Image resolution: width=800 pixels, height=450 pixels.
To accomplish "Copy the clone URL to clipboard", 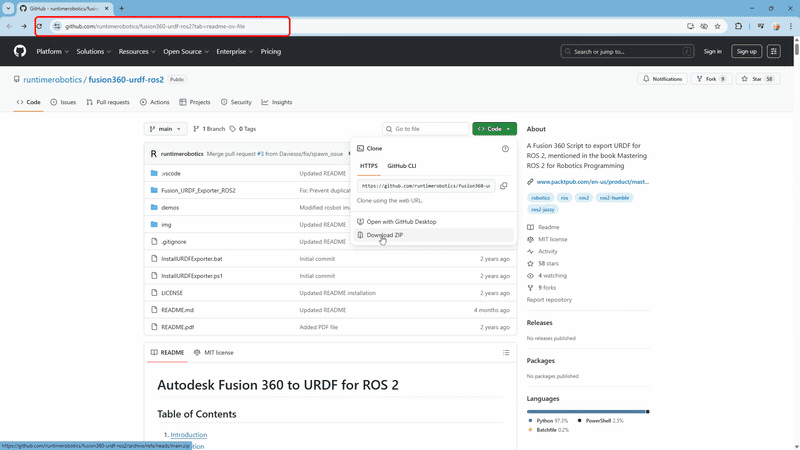I will tap(504, 186).
